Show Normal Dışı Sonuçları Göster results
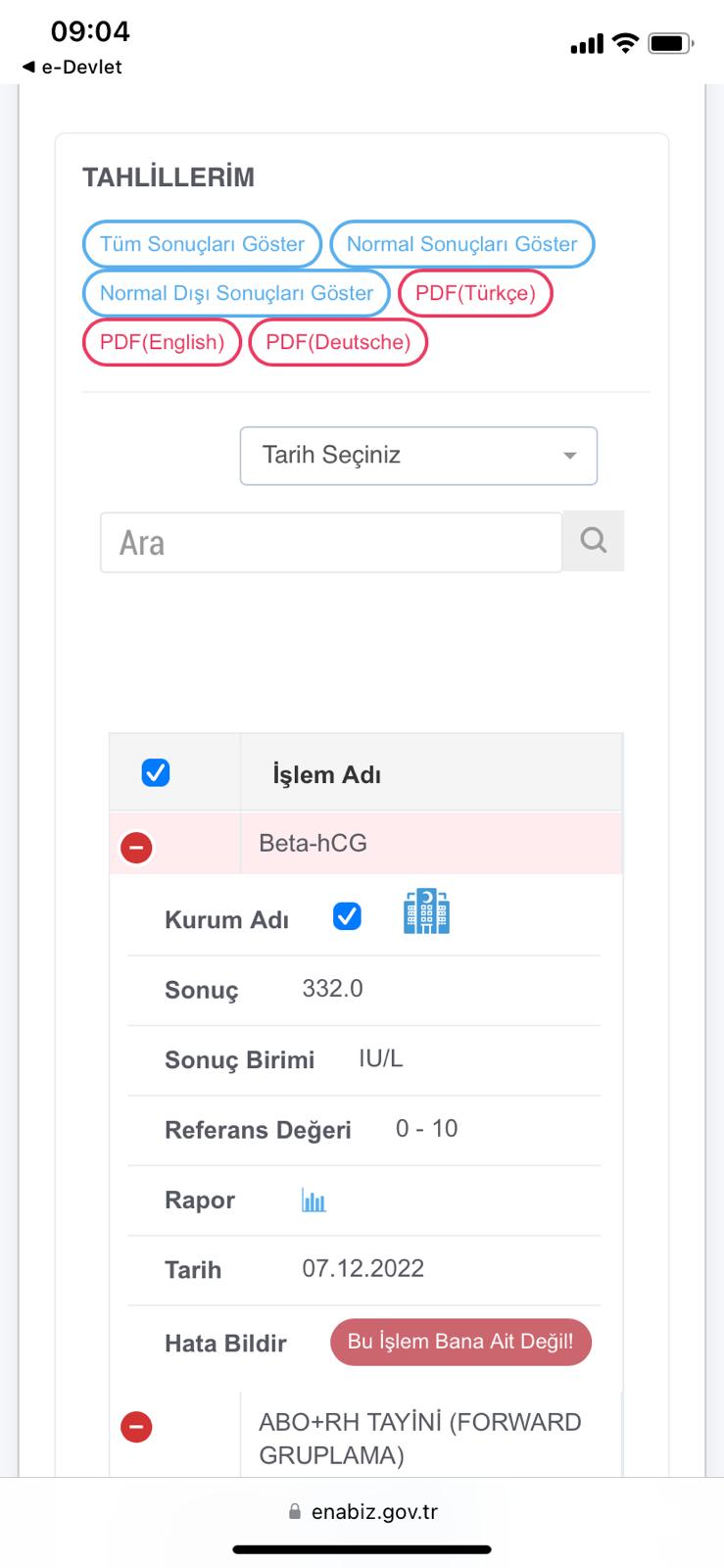724x1568 pixels. coord(236,293)
